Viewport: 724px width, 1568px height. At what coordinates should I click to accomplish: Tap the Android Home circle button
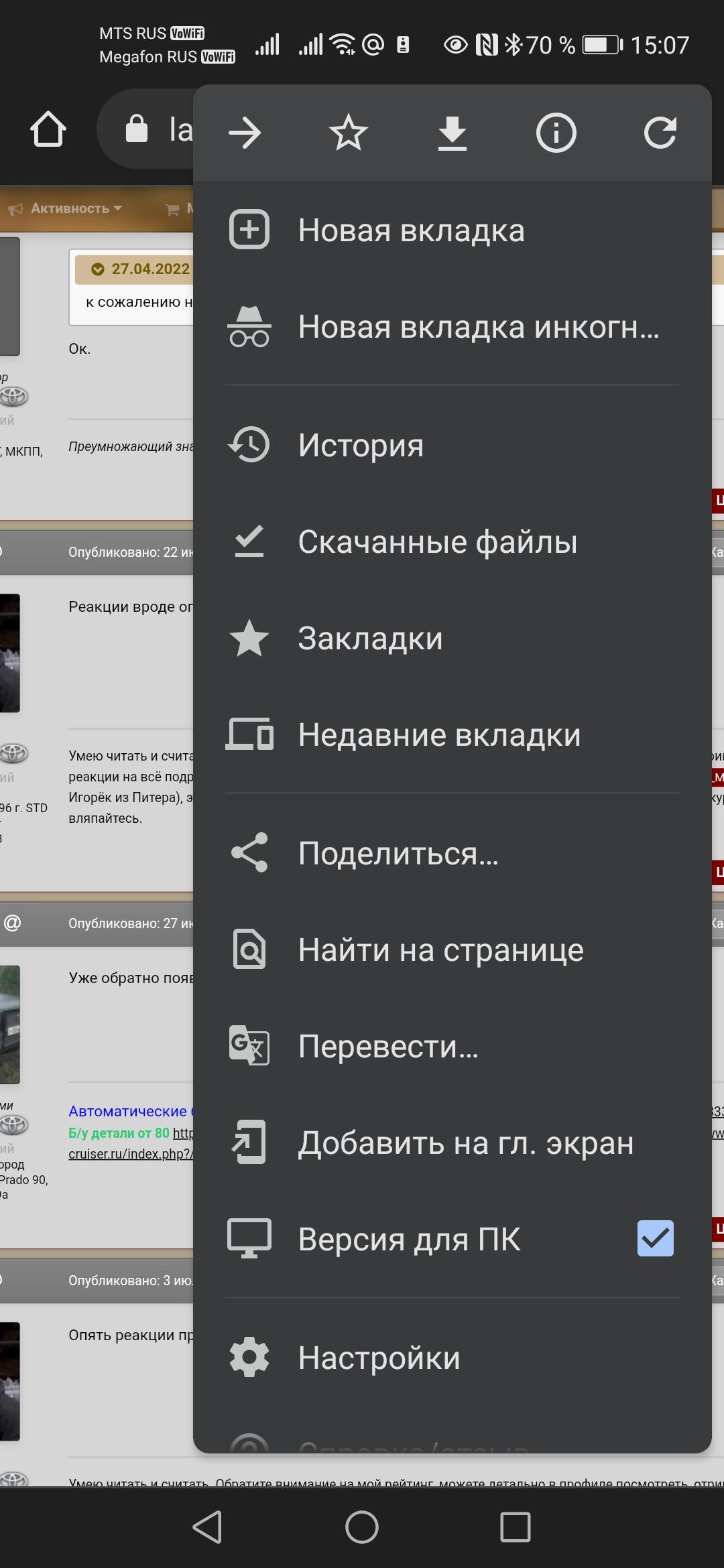pyautogui.click(x=362, y=1528)
